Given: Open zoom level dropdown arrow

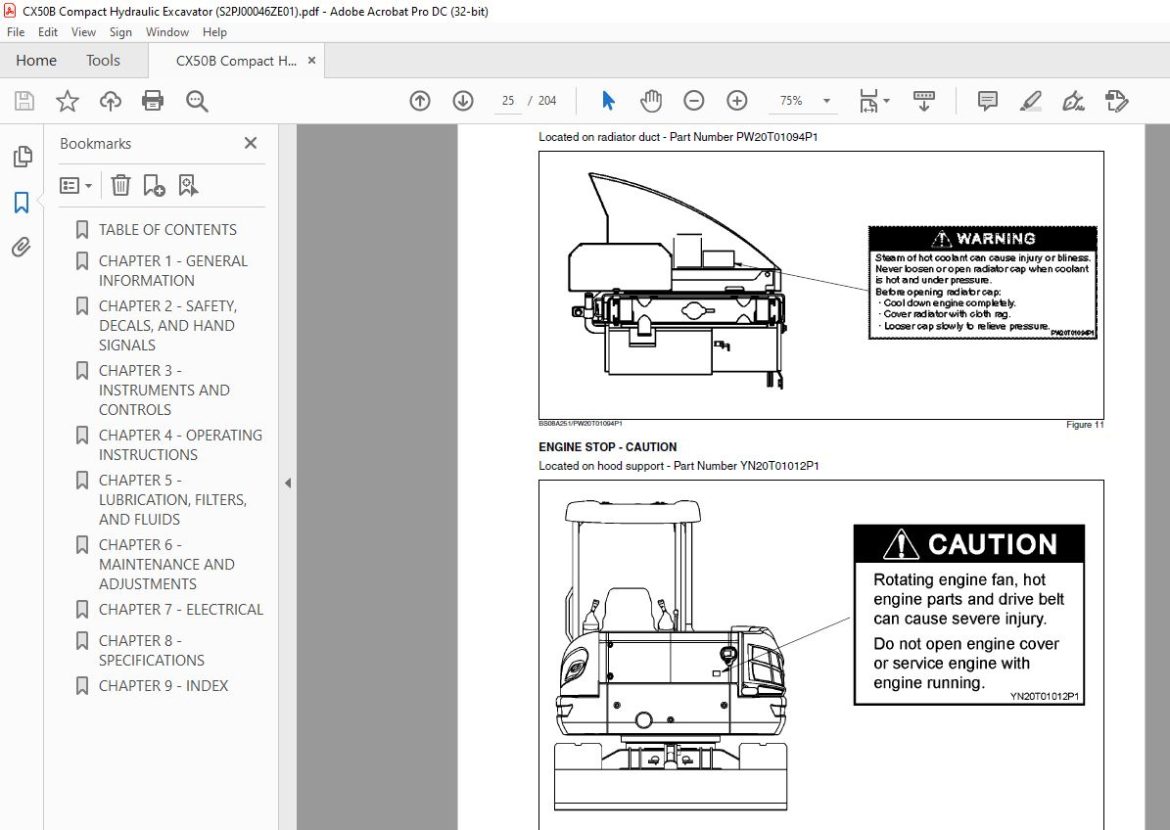Looking at the screenshot, I should tap(826, 101).
